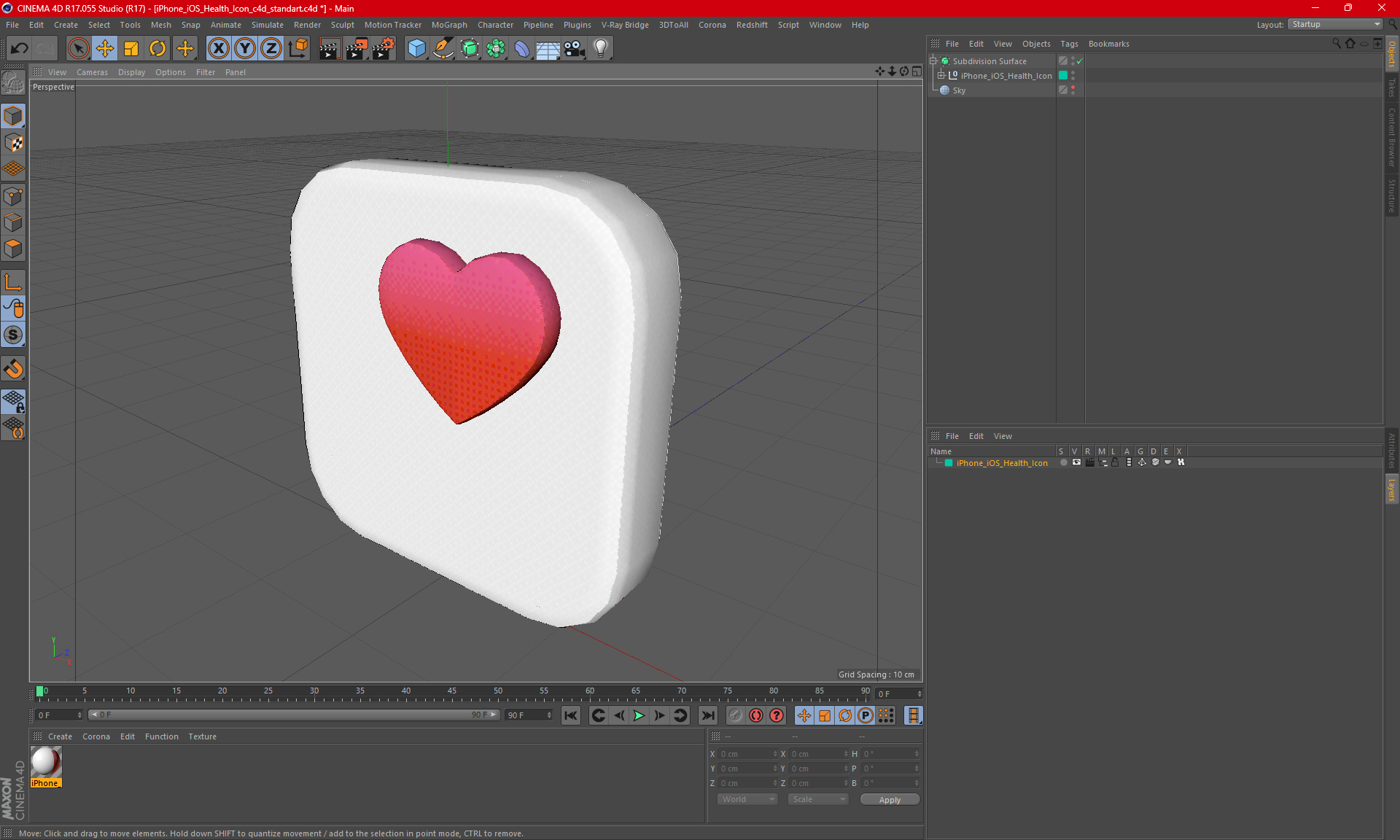Screen dimensions: 1400x840
Task: Enable Polygons mode
Action: (x=13, y=249)
